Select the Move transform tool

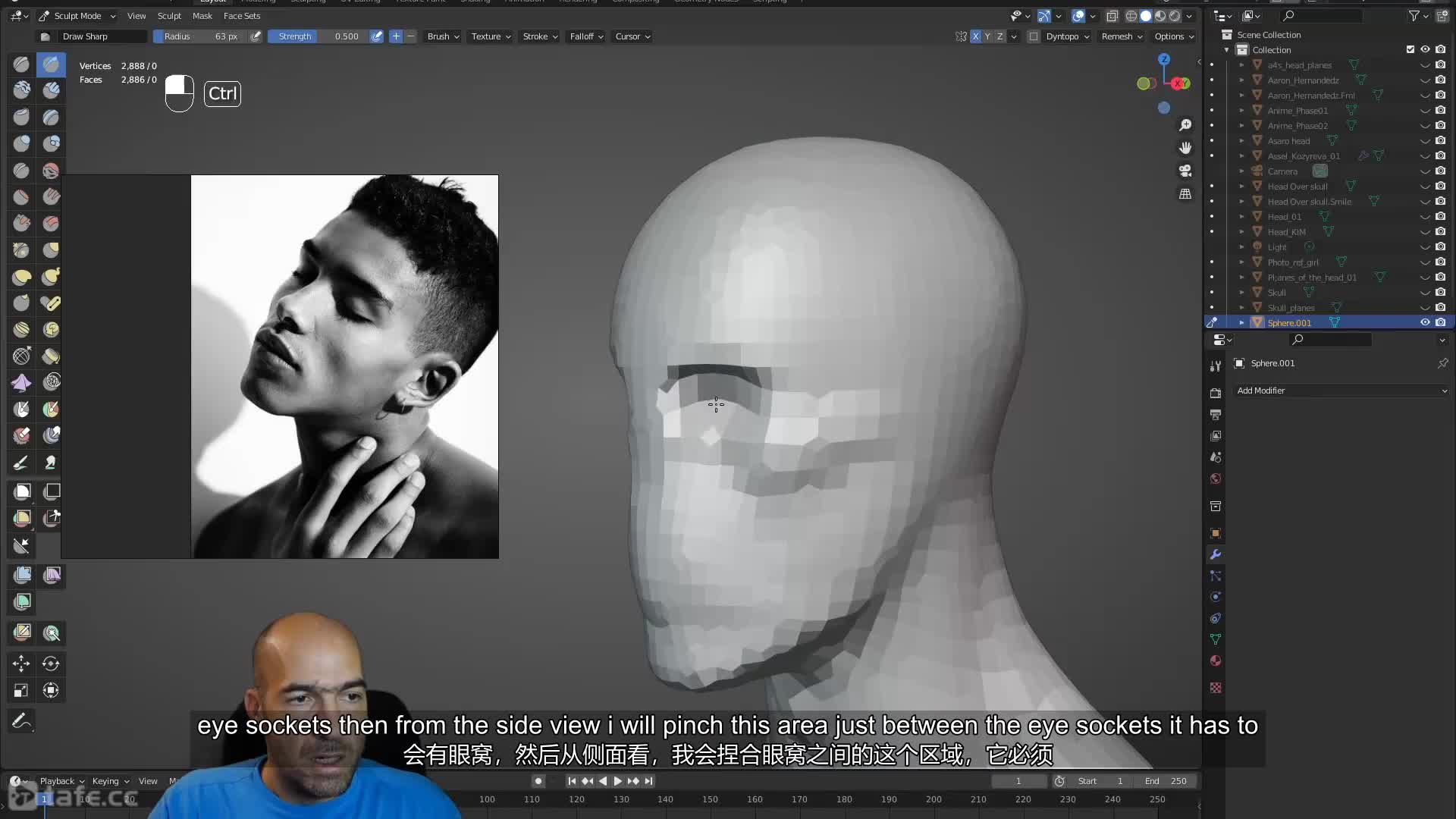pos(21,664)
